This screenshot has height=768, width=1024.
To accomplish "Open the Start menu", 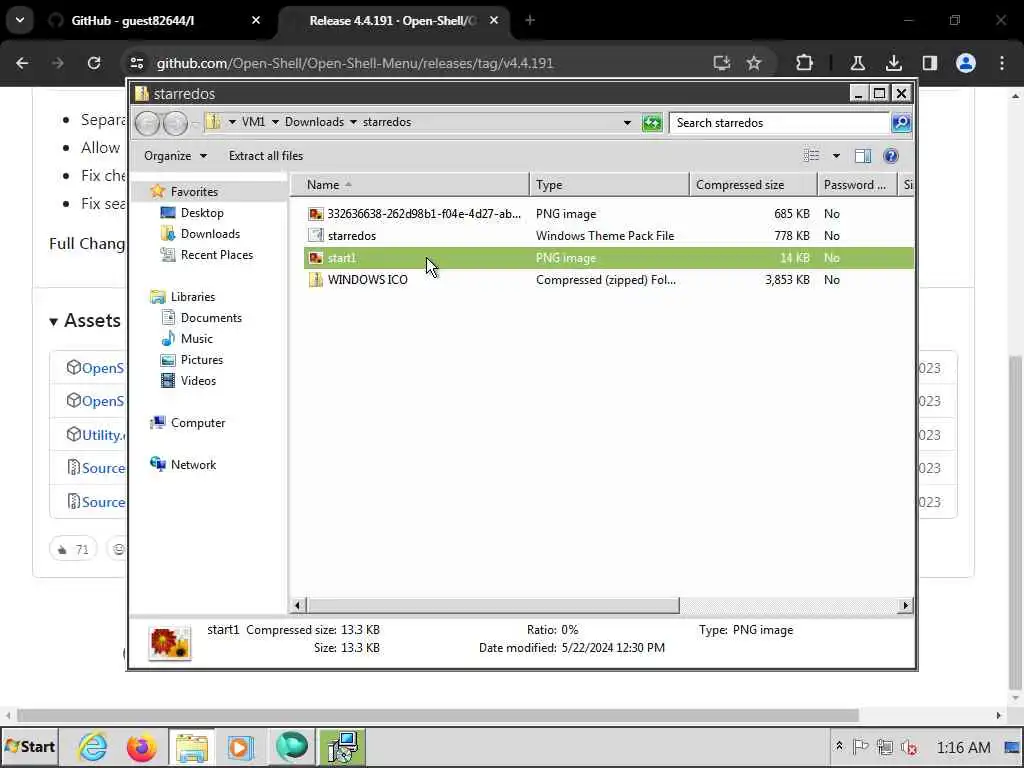I will click(30, 746).
